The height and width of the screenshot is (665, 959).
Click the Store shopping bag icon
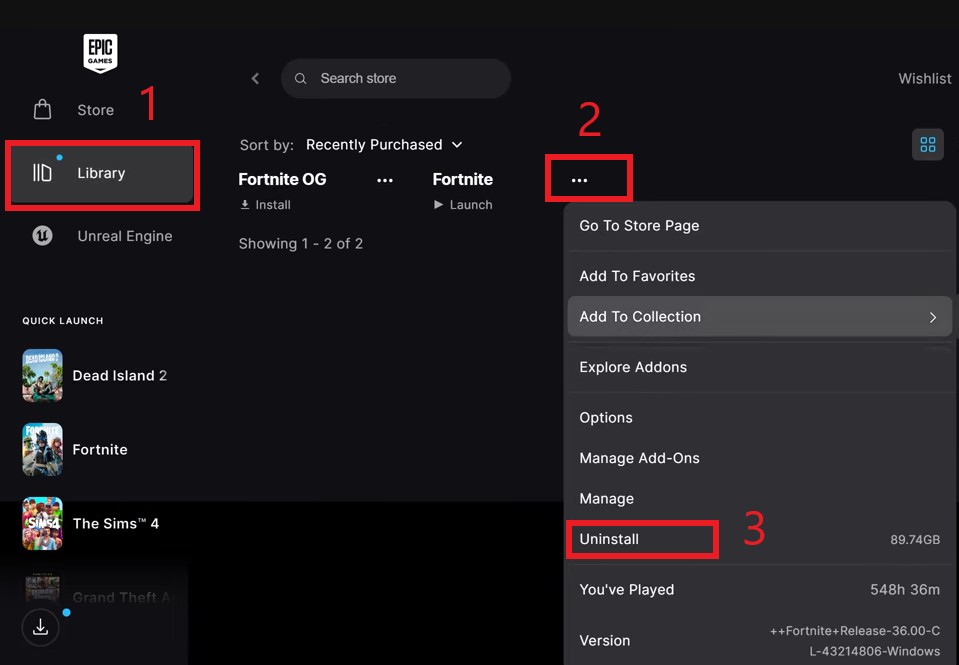coord(42,110)
